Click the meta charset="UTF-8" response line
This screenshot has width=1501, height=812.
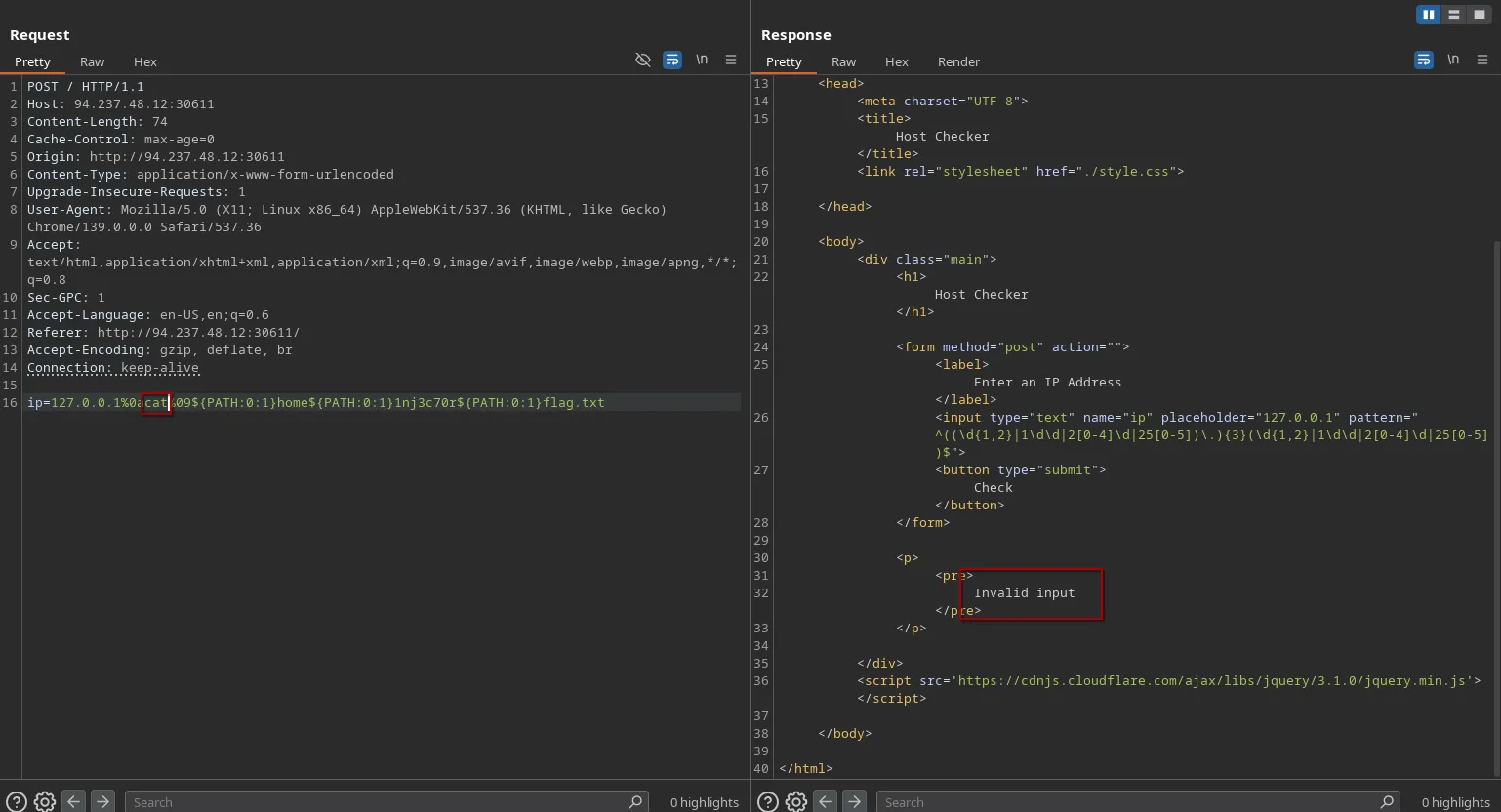(x=943, y=101)
